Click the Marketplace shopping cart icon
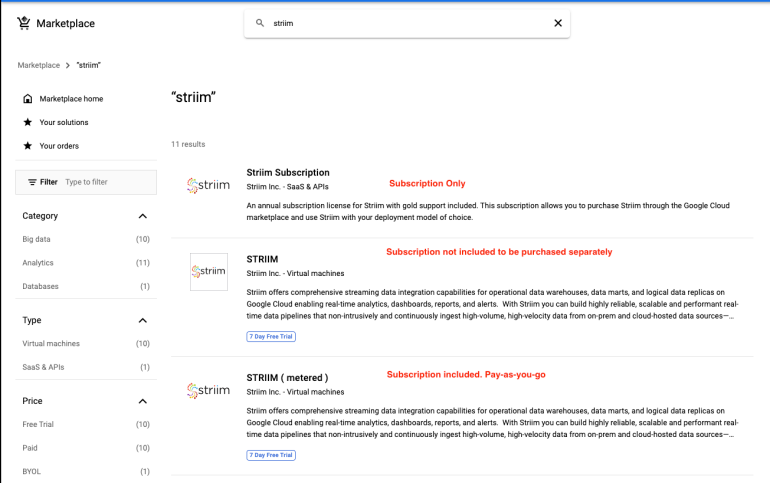 [x=23, y=23]
